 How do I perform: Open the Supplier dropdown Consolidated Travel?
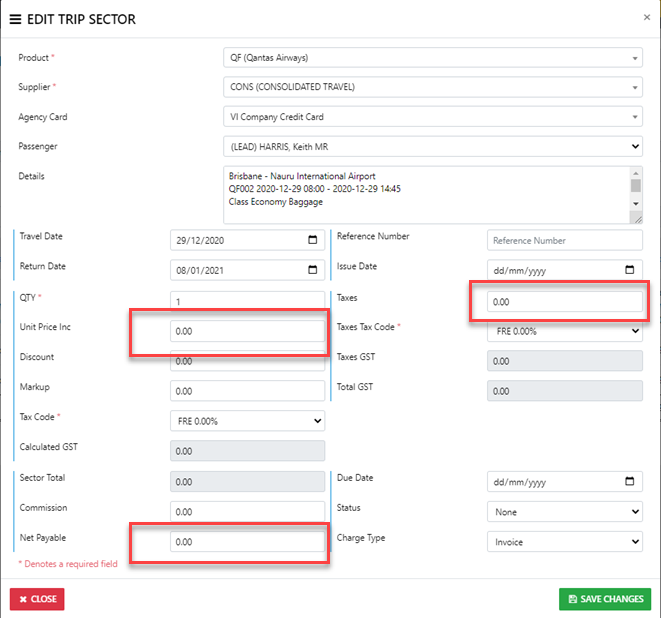431,88
